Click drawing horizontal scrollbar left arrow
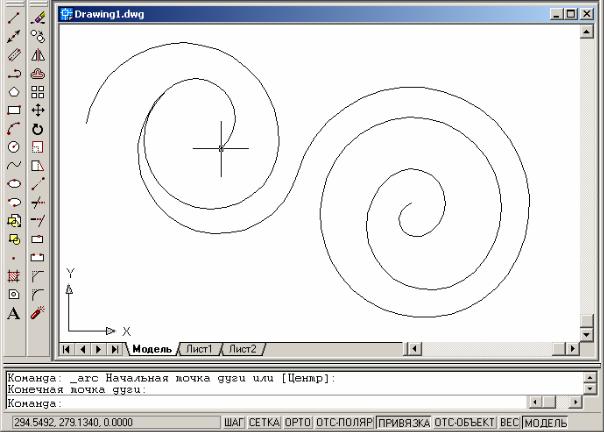This screenshot has width=604, height=432. coord(414,349)
